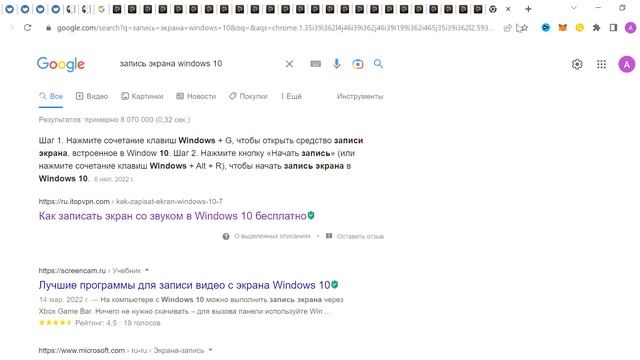
Task: Click the green shield after Лучшие программы title
Action: (335, 284)
